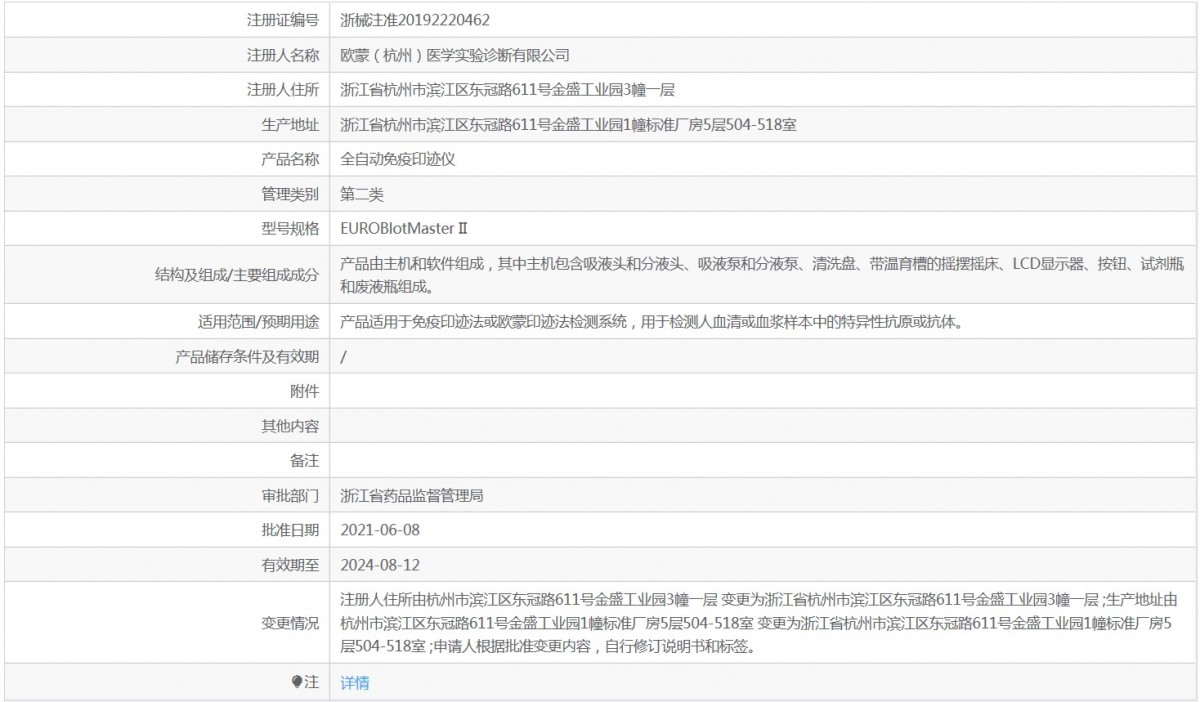
Task: Select product name 全自动免疫印迹仪
Action: (398, 159)
